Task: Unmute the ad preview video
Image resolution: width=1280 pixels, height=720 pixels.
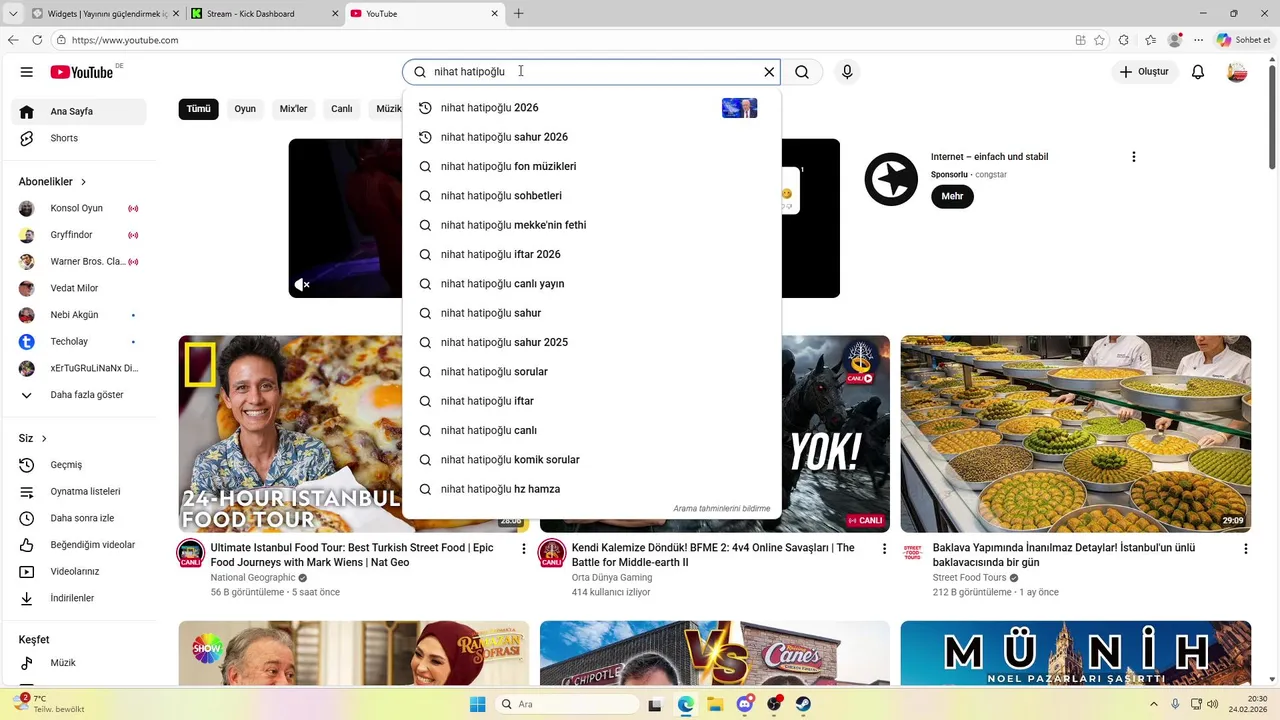Action: coord(301,285)
